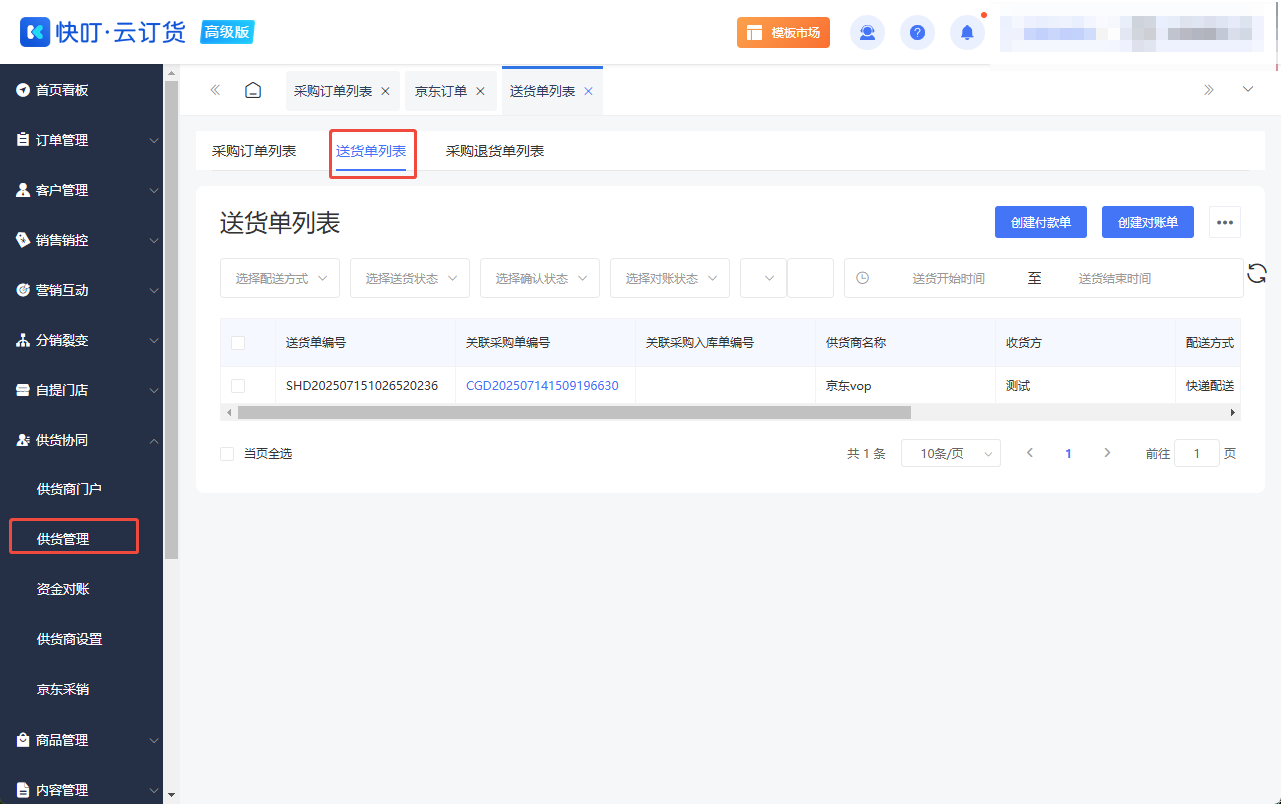The width and height of the screenshot is (1281, 804).
Task: Click the 订单管理 clipboard icon
Action: (23, 140)
